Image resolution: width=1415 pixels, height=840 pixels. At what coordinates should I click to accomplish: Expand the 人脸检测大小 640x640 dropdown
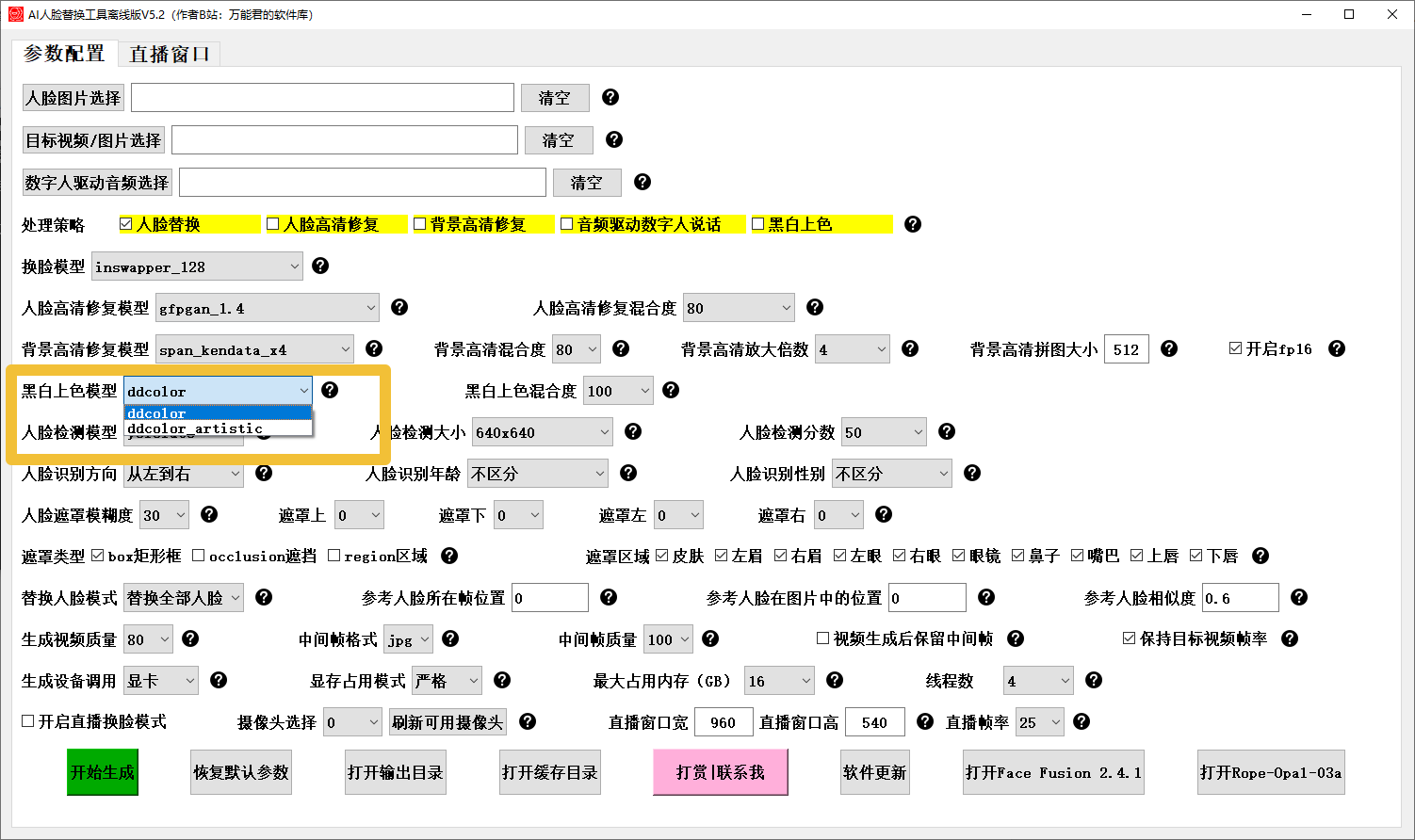point(542,432)
